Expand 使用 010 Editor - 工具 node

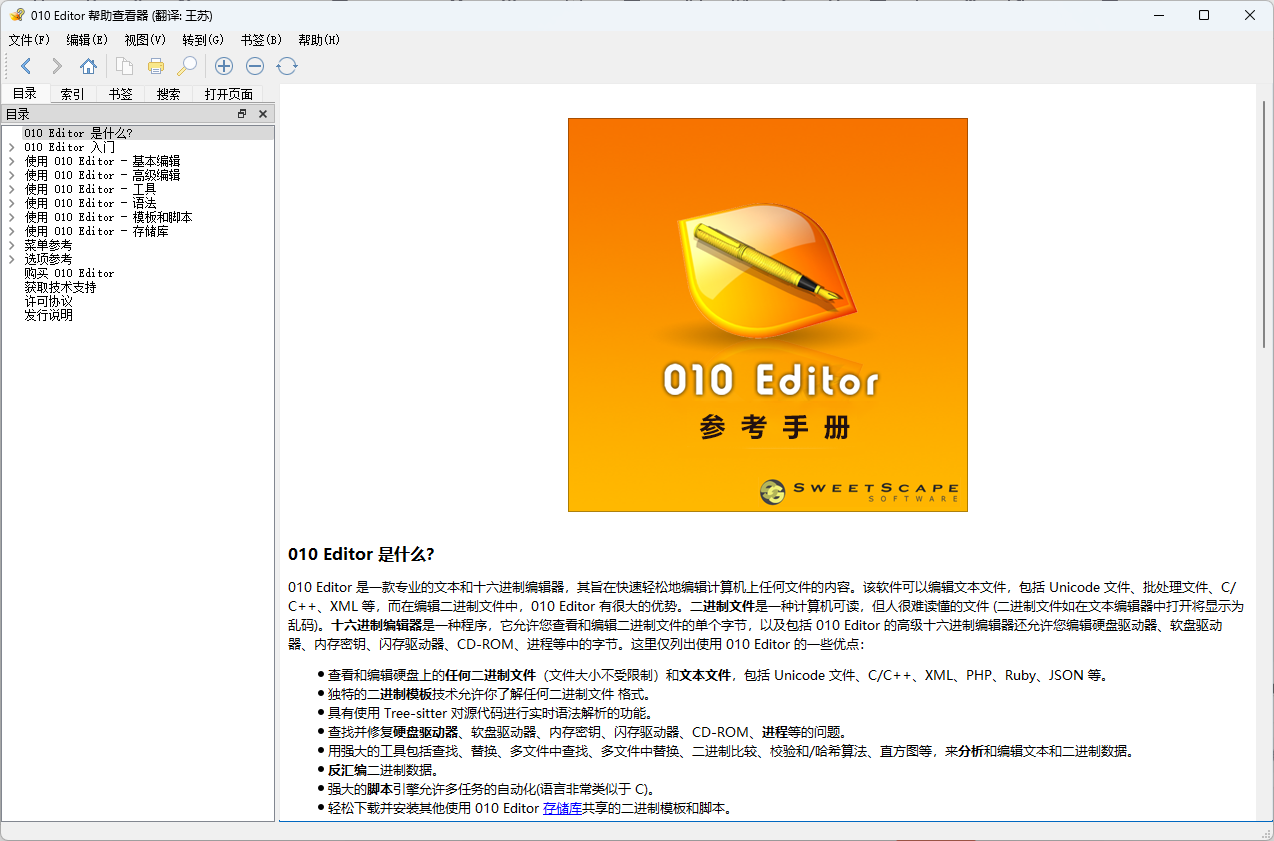[12, 189]
